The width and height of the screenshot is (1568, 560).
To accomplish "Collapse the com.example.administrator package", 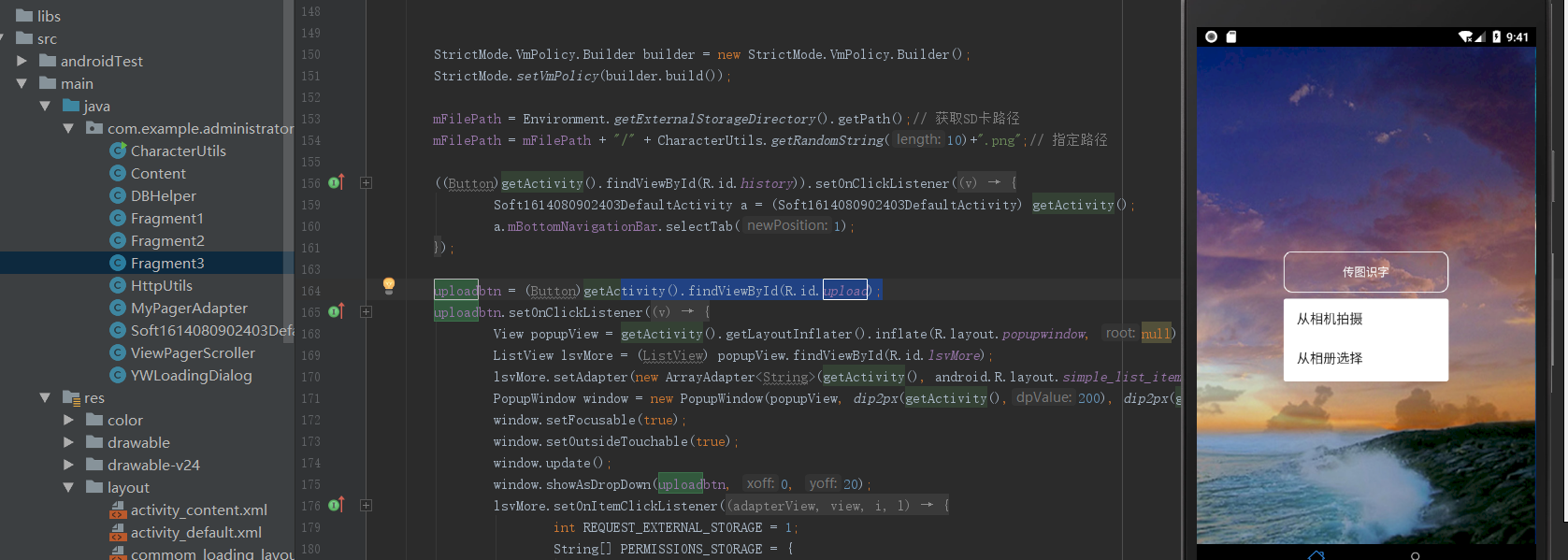I will 68,128.
